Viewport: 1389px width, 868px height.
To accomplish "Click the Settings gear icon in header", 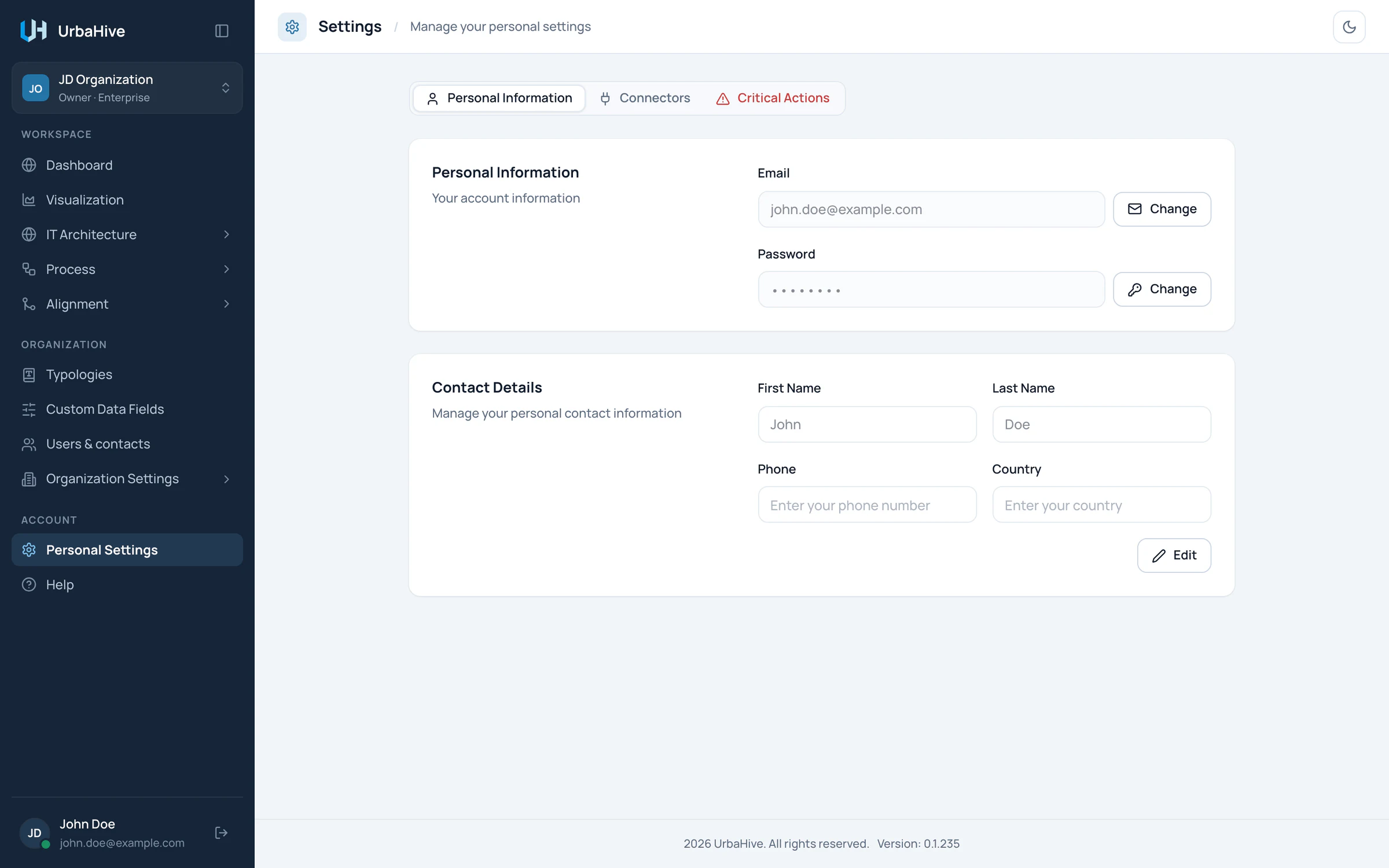I will pos(292,27).
